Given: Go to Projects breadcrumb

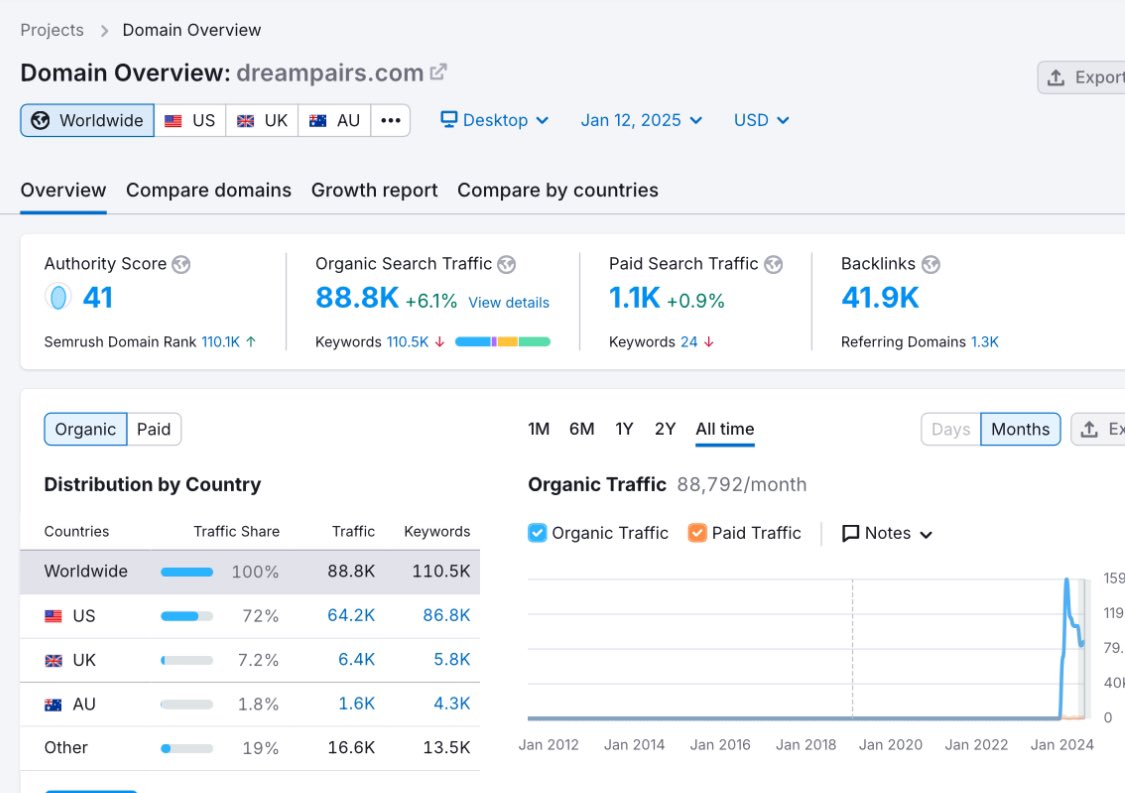Looking at the screenshot, I should tap(52, 30).
